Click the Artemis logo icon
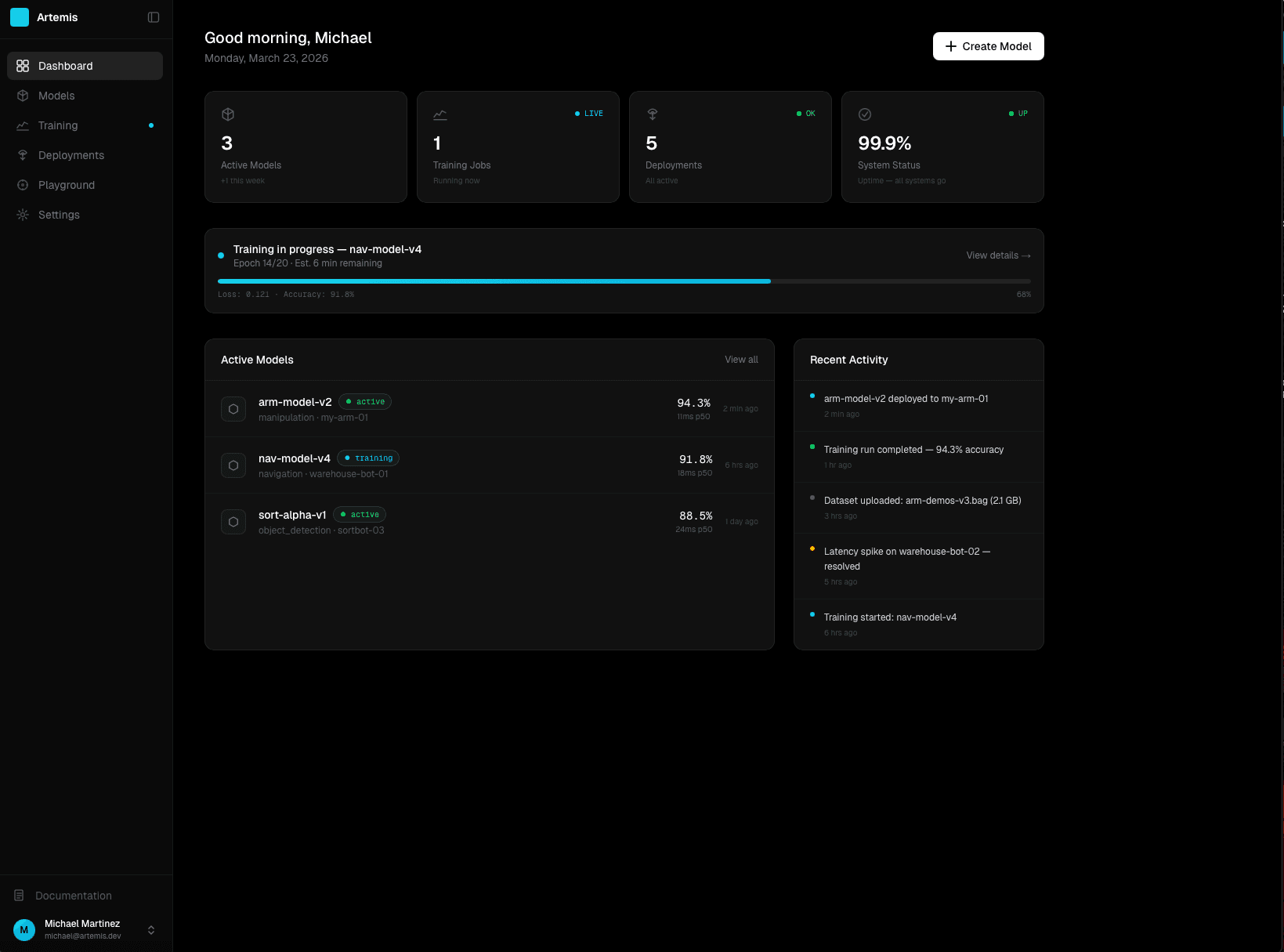1284x952 pixels. pos(20,16)
